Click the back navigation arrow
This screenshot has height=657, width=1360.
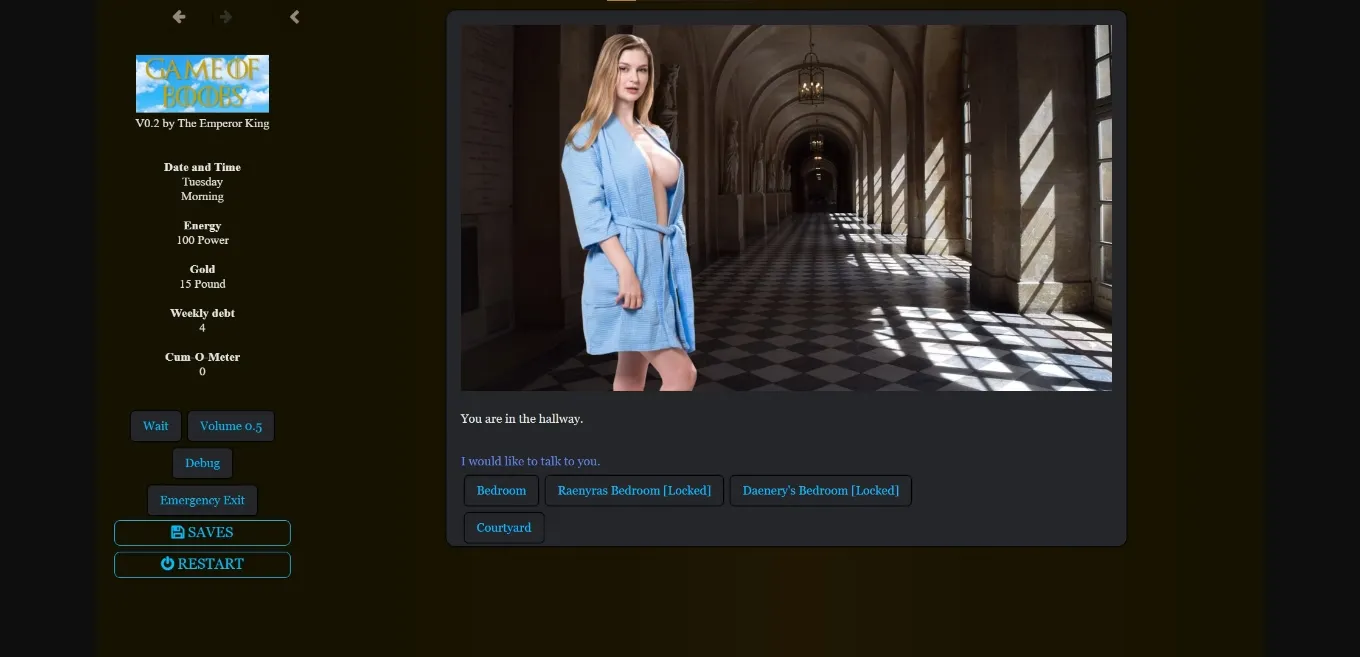coord(178,17)
